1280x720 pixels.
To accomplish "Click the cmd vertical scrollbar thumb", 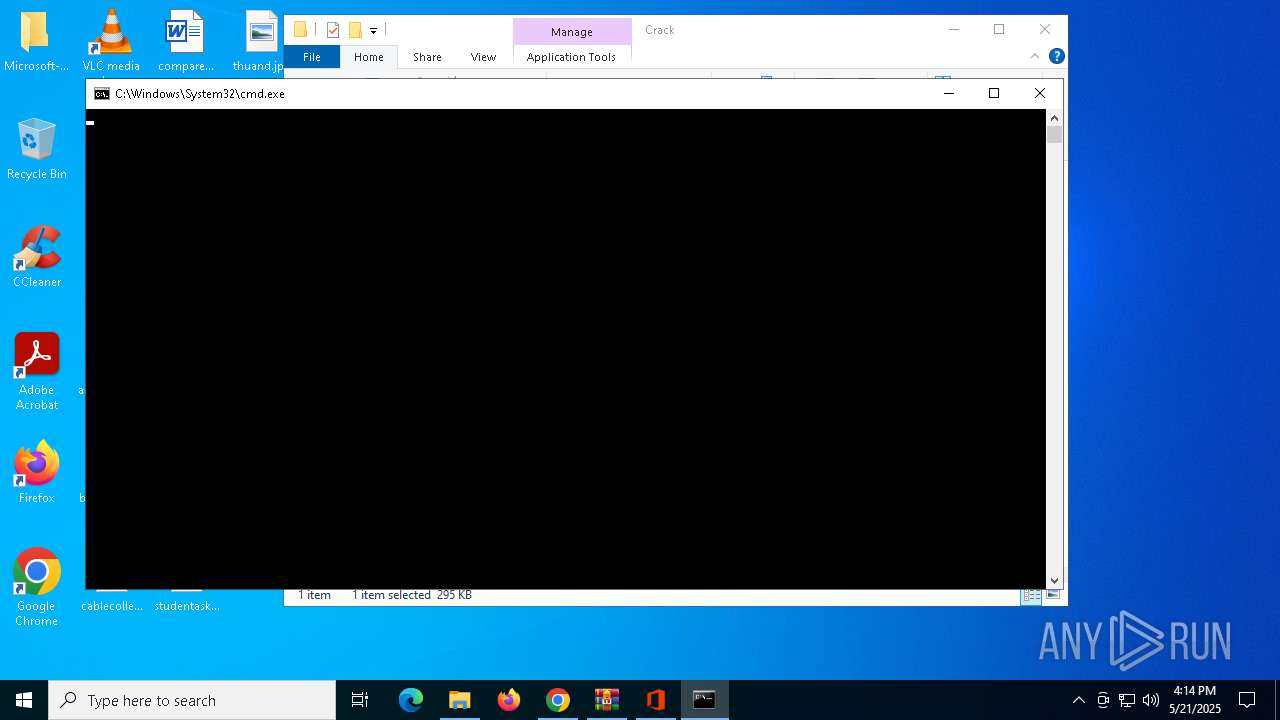I will [x=1054, y=134].
